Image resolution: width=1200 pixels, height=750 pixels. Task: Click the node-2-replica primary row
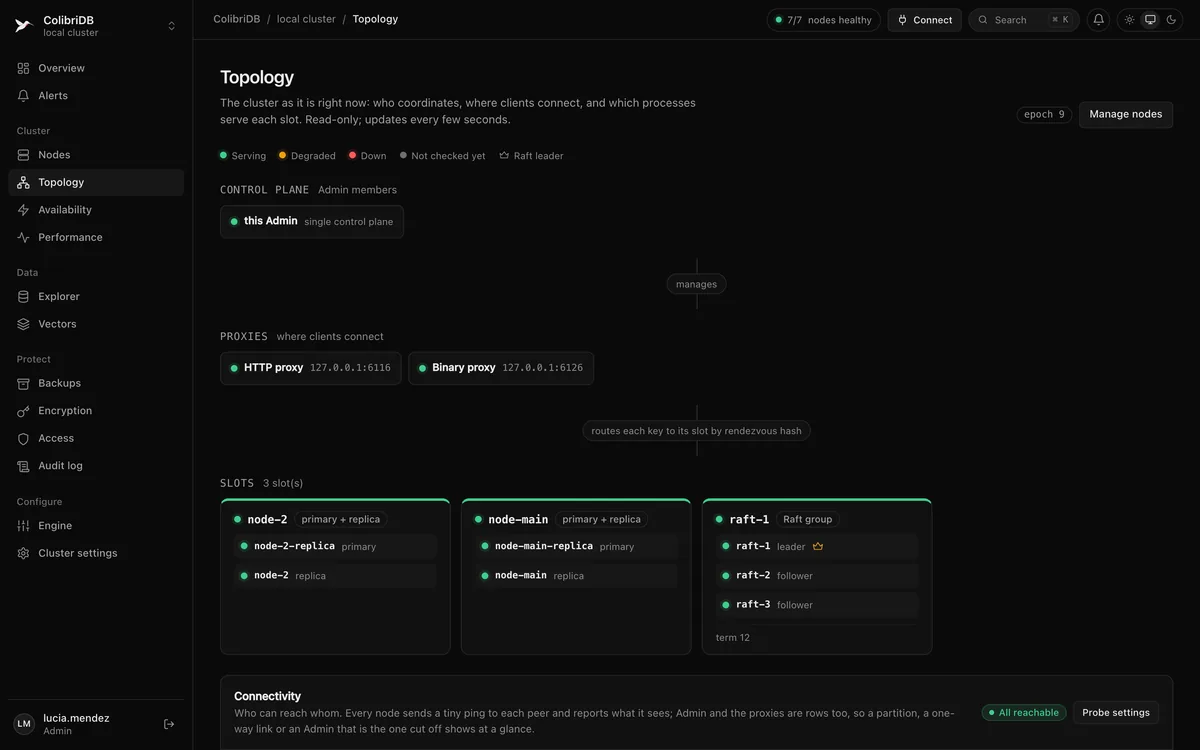335,547
